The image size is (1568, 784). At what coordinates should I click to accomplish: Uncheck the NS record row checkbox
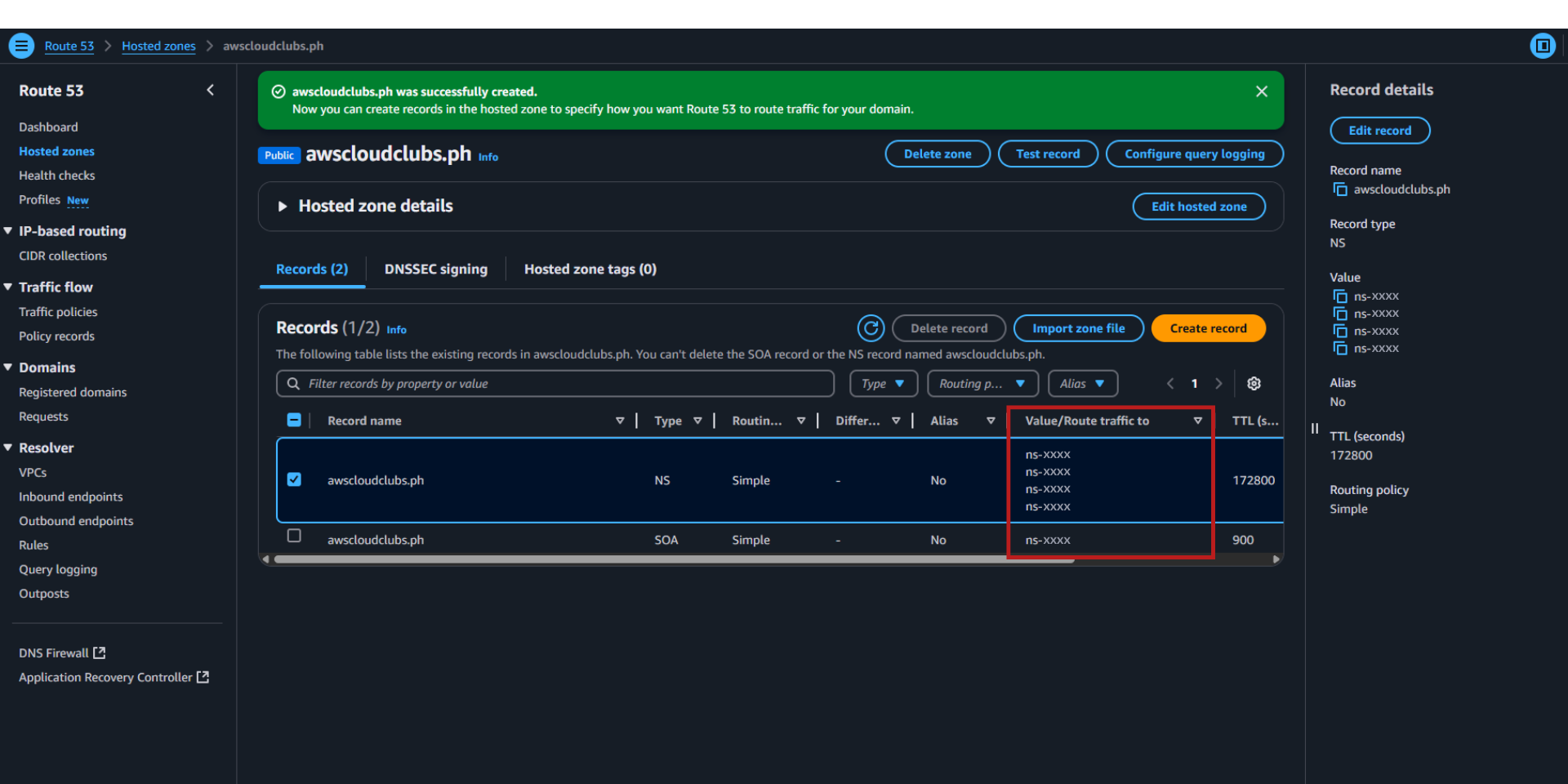click(x=294, y=479)
